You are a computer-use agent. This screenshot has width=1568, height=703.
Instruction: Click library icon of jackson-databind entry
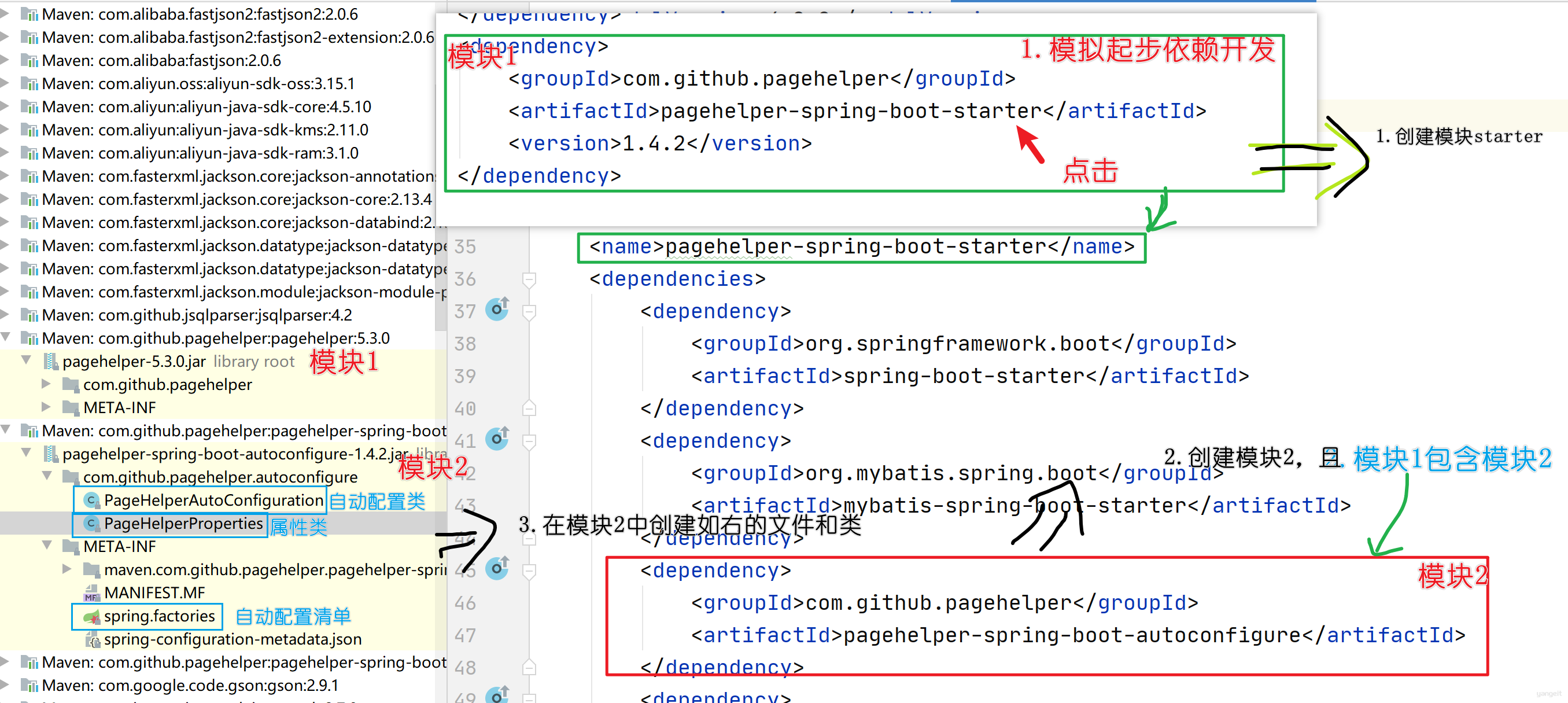[29, 222]
